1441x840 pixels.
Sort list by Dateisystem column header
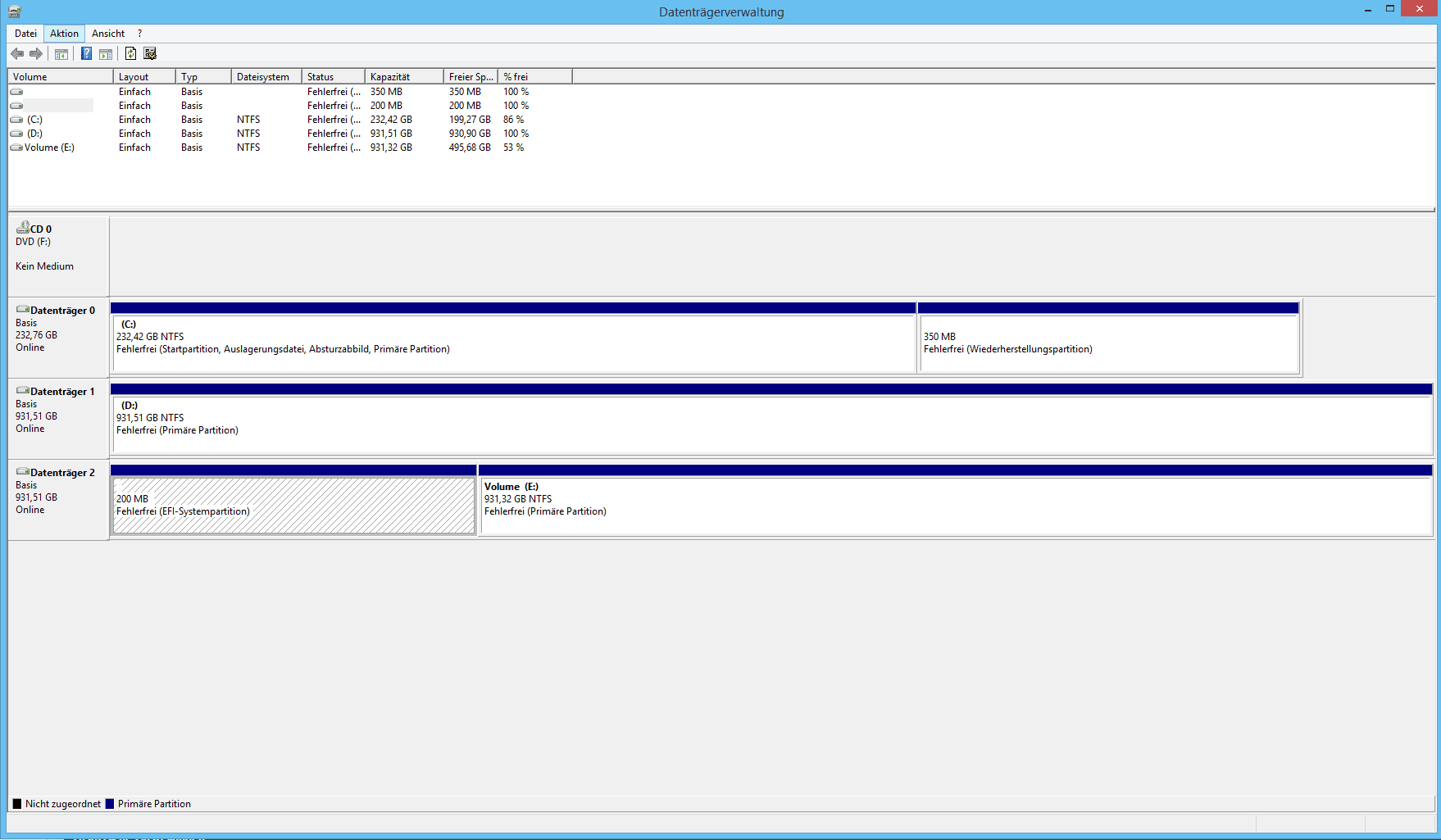[267, 77]
